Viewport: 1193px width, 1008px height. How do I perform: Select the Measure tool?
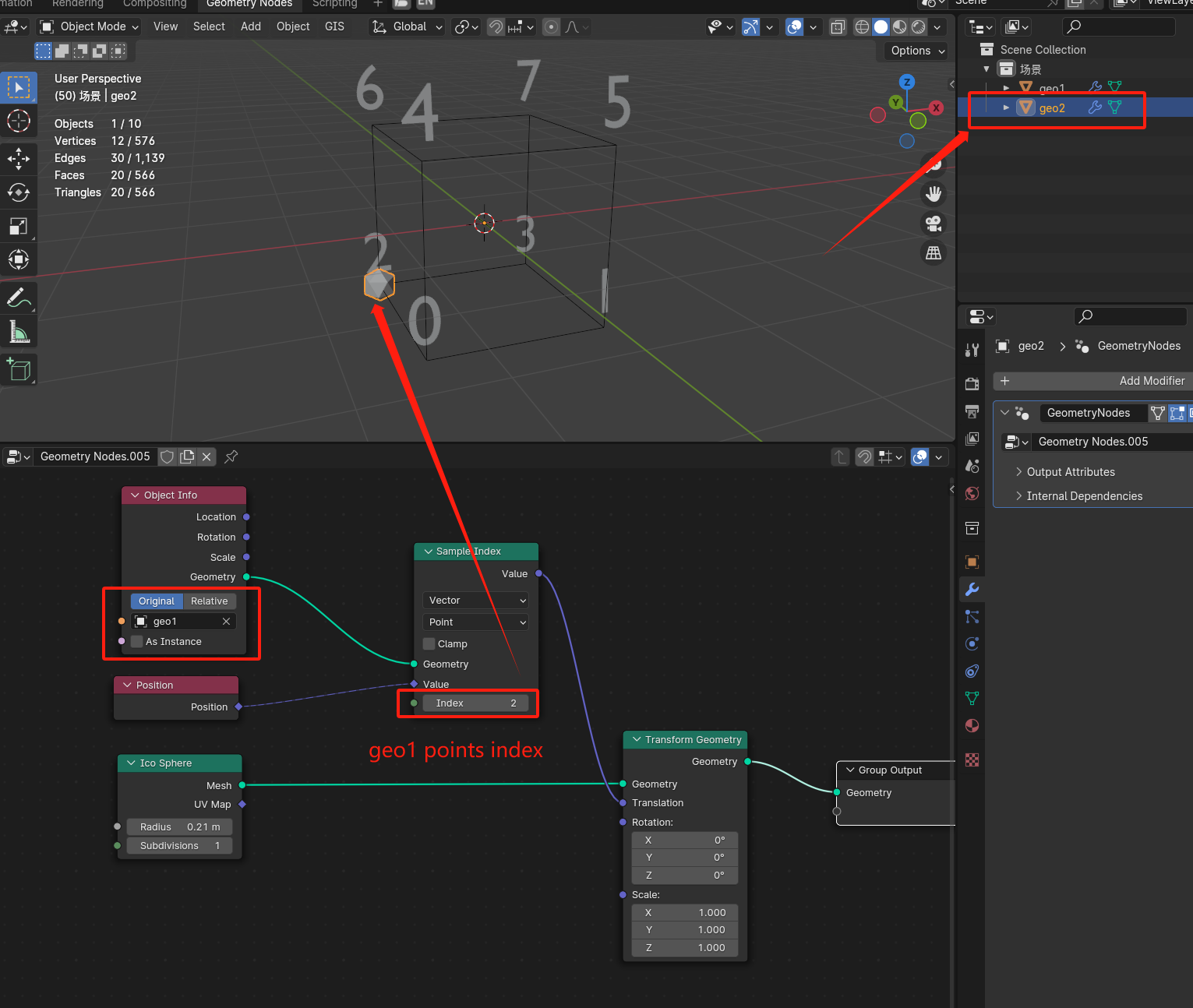pyautogui.click(x=19, y=331)
